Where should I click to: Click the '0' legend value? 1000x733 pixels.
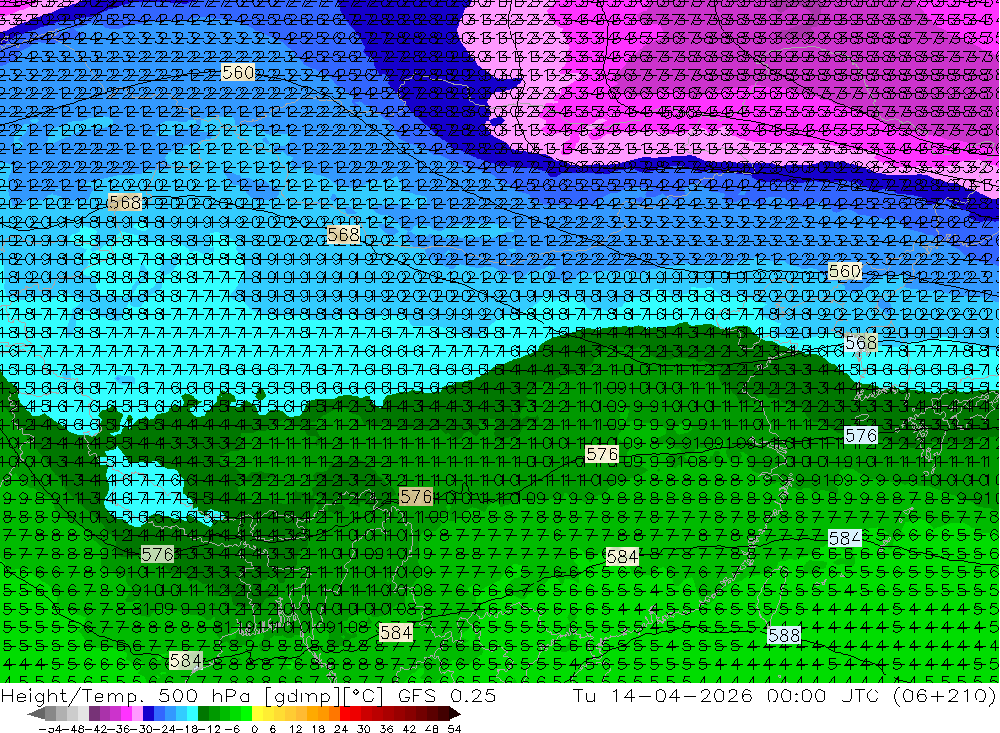[254, 729]
